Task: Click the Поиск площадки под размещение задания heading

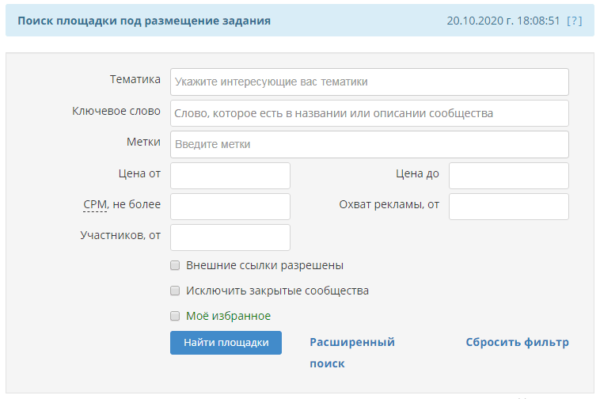Action: tap(144, 21)
